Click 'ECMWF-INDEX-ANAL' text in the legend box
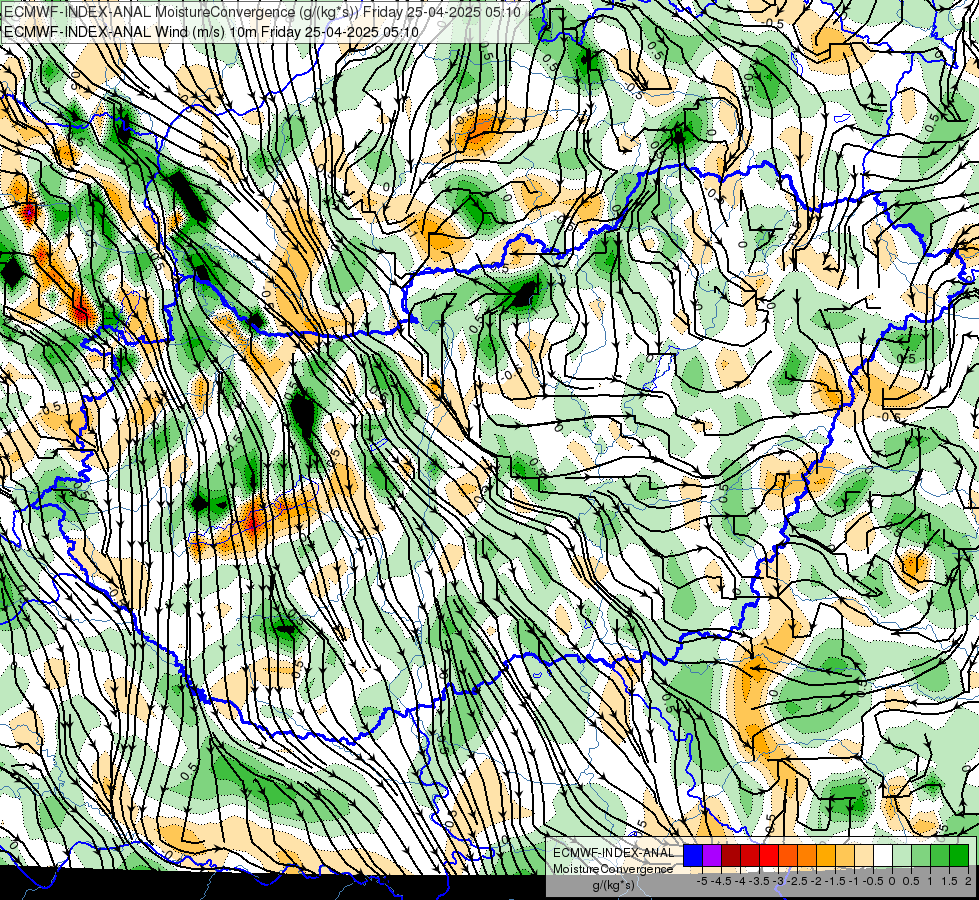Image resolution: width=979 pixels, height=900 pixels. pyautogui.click(x=614, y=853)
